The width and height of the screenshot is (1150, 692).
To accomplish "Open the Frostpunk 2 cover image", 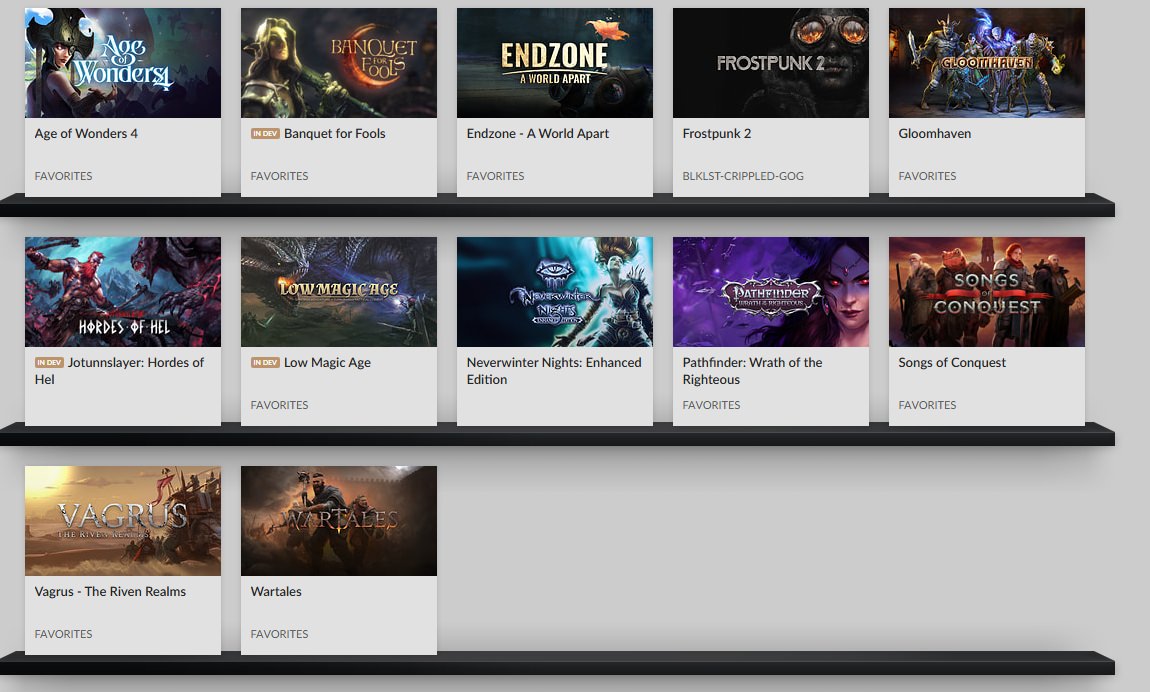I will [771, 63].
